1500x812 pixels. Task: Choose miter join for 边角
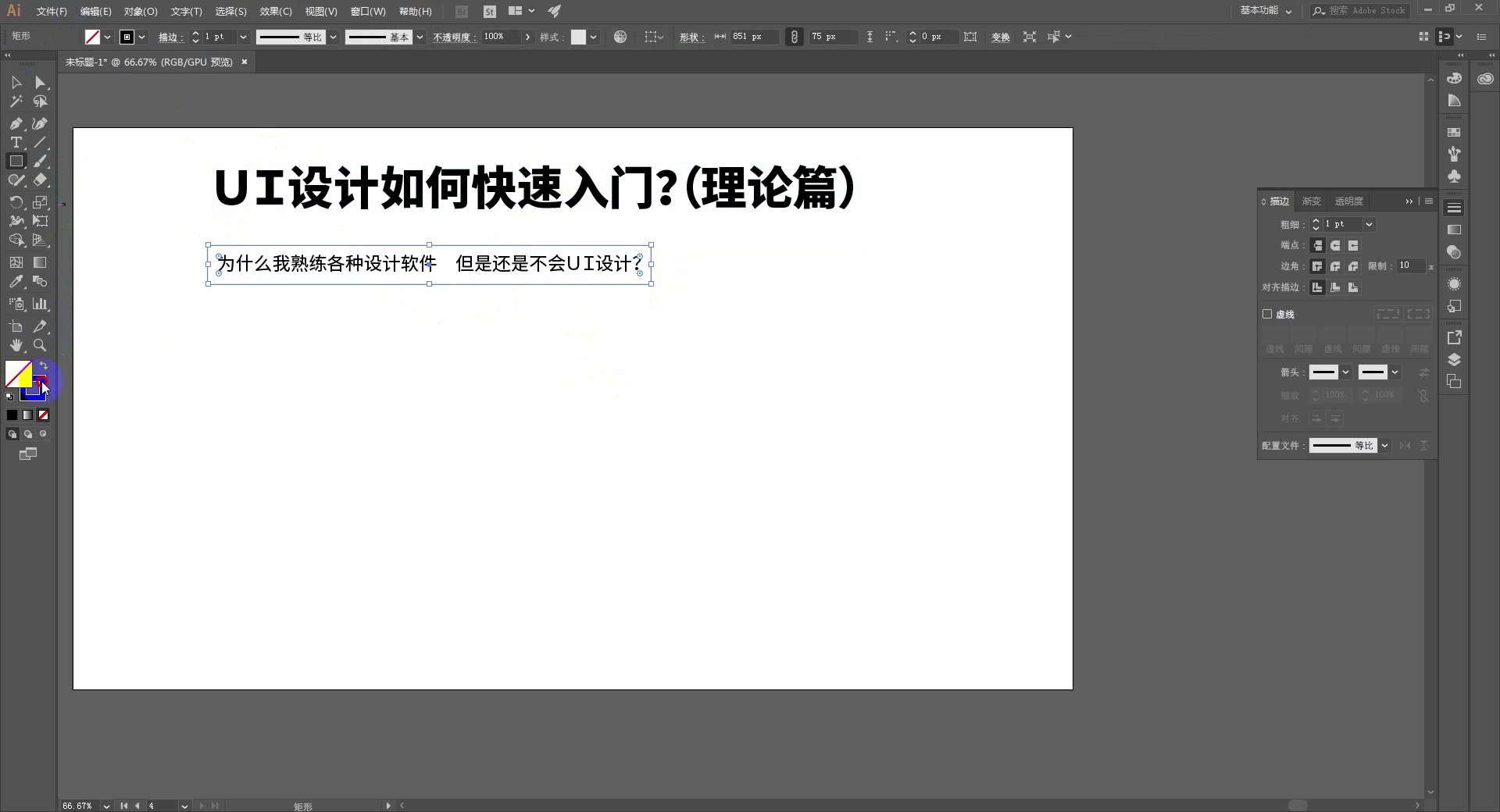(1317, 266)
